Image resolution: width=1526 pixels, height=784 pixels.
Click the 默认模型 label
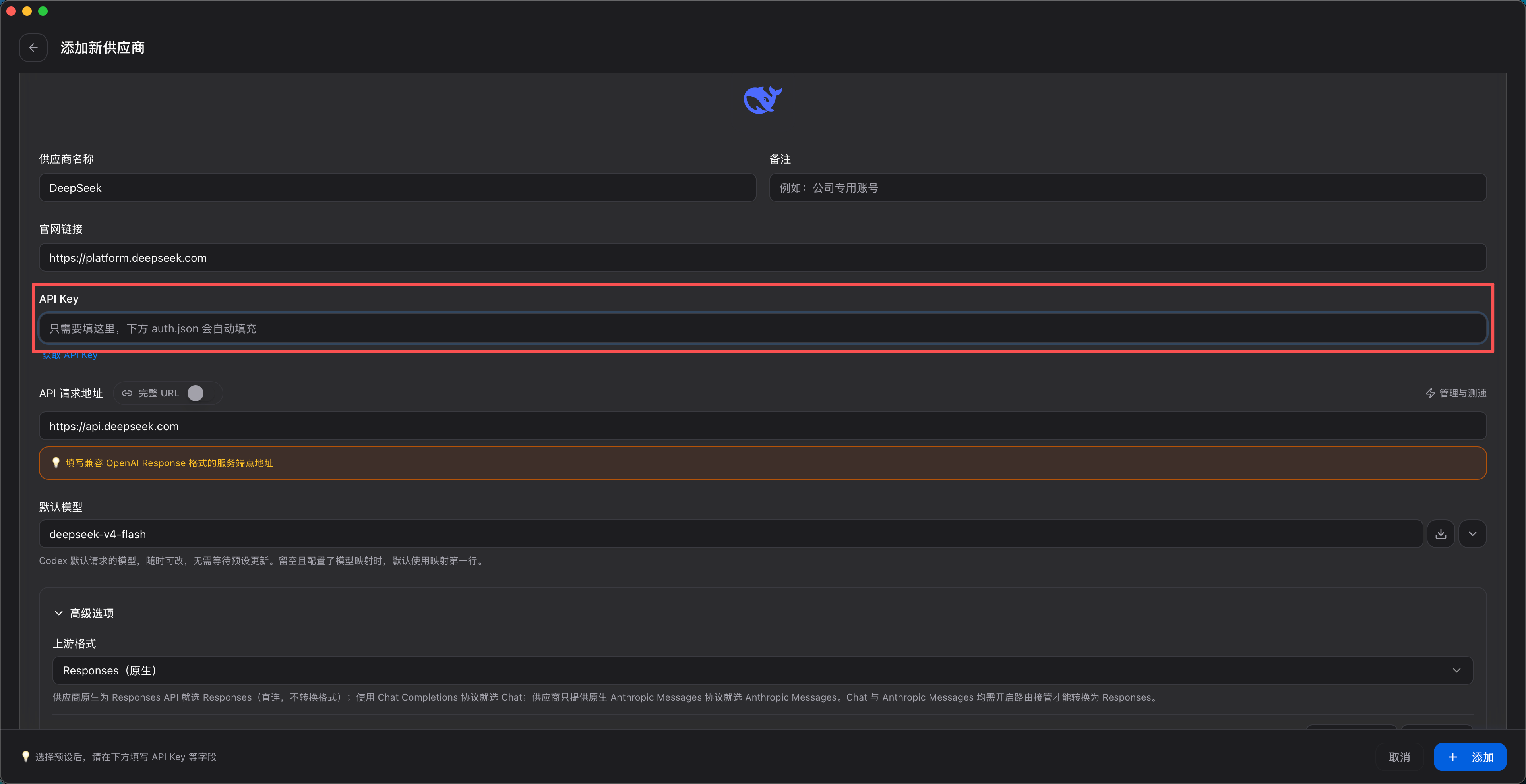click(61, 507)
